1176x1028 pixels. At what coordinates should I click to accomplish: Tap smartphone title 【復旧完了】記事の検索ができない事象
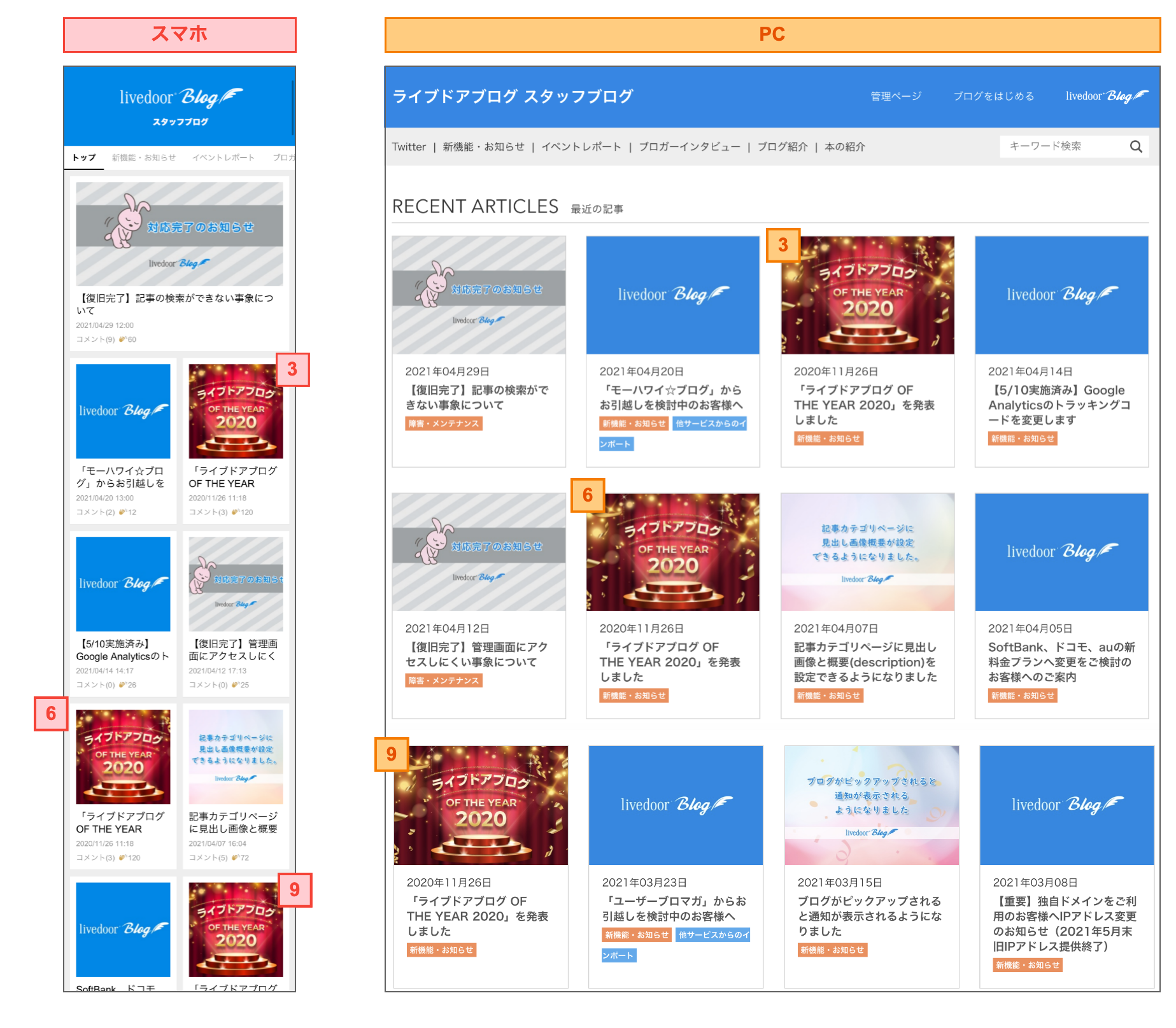(175, 304)
